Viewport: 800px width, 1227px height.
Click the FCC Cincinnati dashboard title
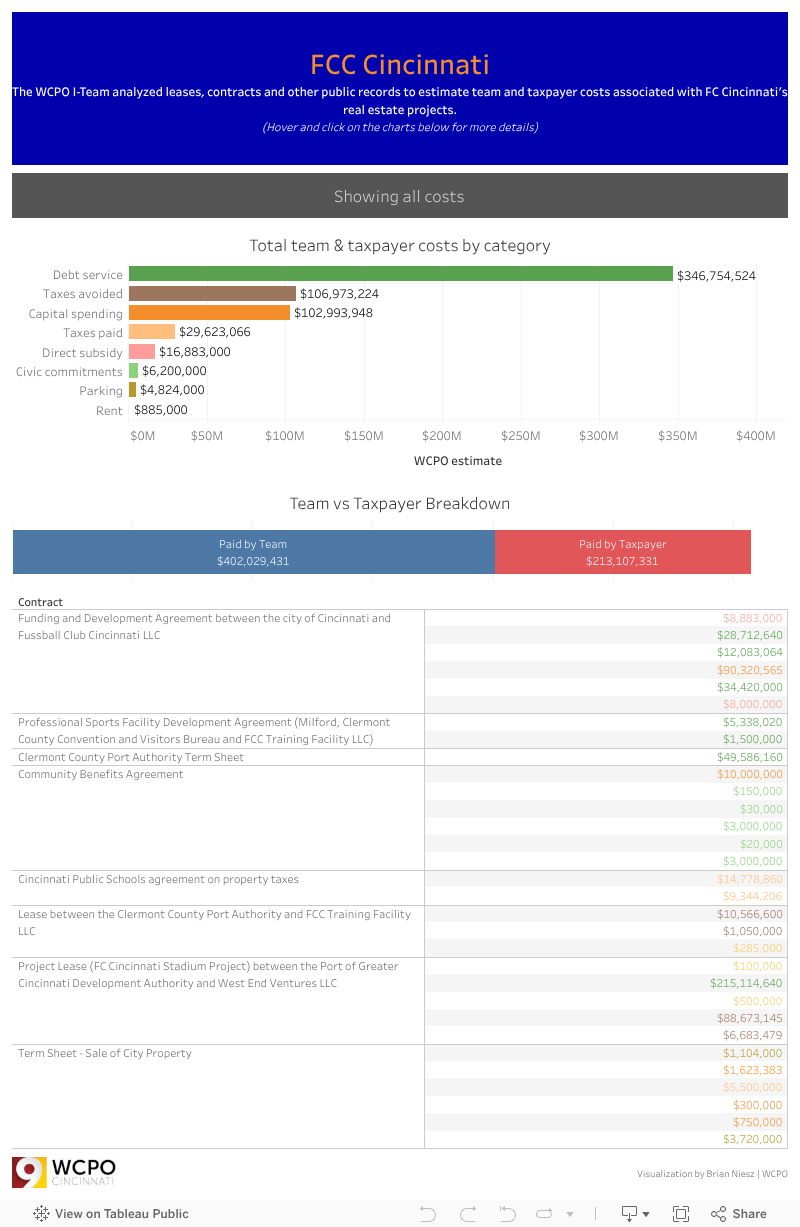(400, 65)
